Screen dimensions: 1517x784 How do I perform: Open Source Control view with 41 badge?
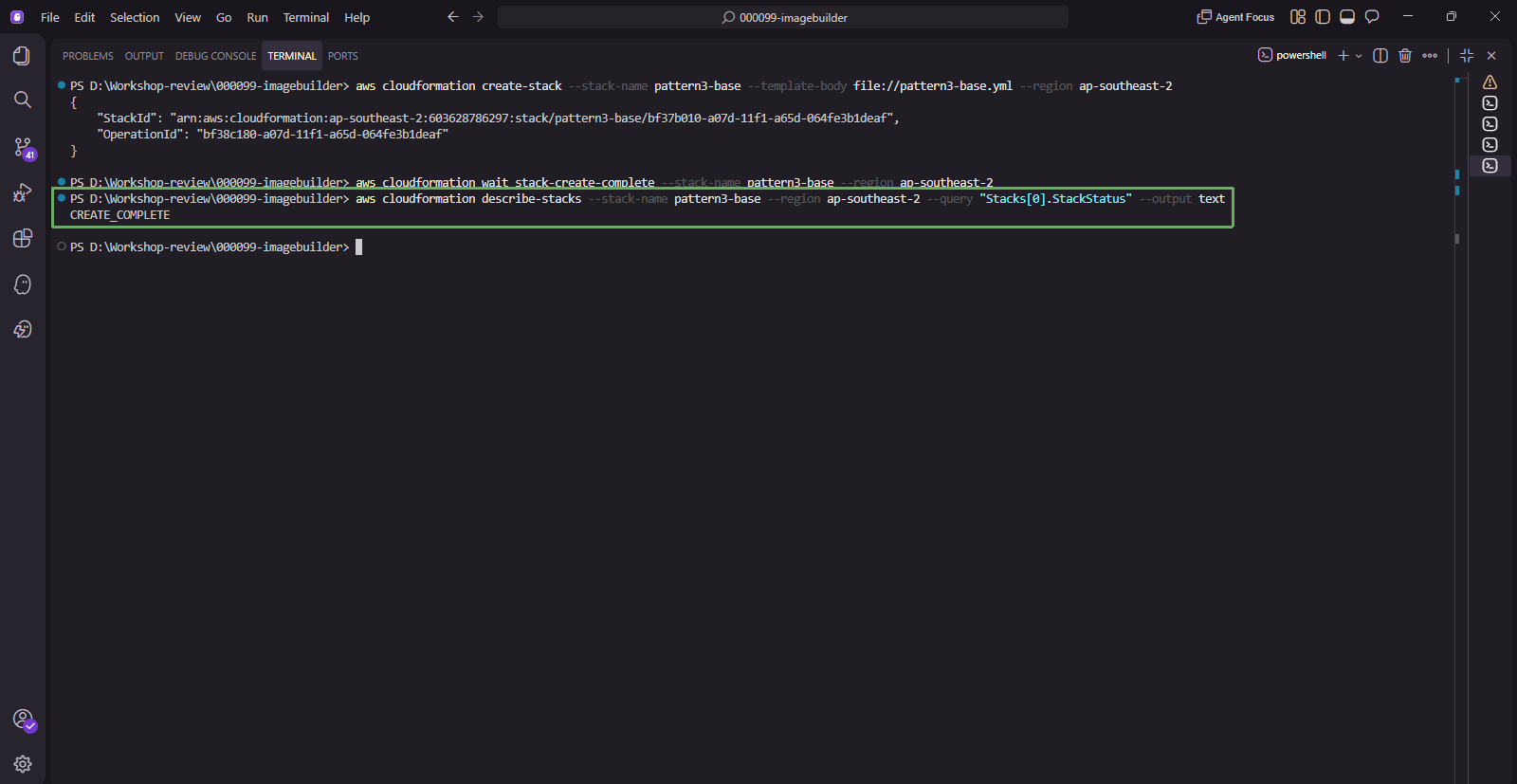pos(23,148)
